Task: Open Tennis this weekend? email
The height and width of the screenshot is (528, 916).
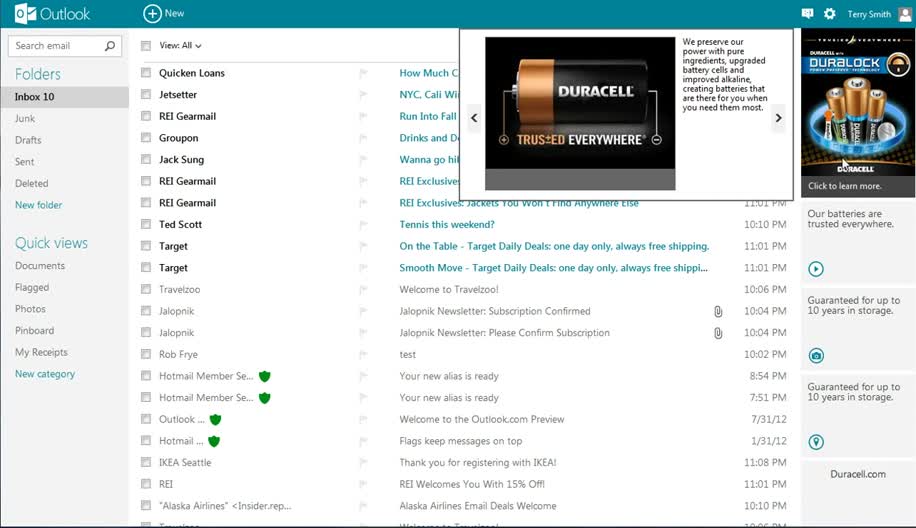Action: (x=447, y=224)
